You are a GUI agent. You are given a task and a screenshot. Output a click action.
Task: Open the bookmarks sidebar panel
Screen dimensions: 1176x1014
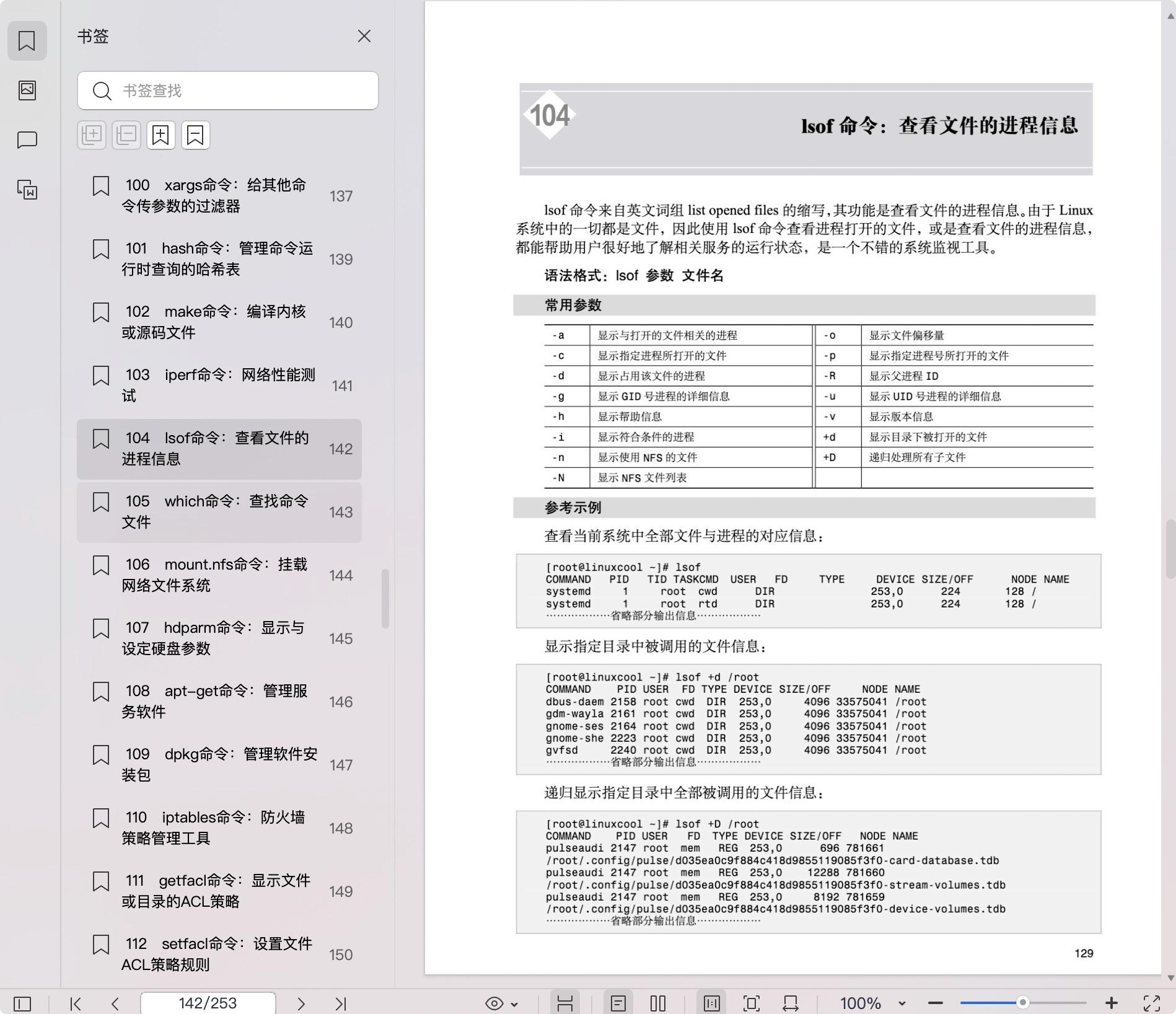(27, 41)
